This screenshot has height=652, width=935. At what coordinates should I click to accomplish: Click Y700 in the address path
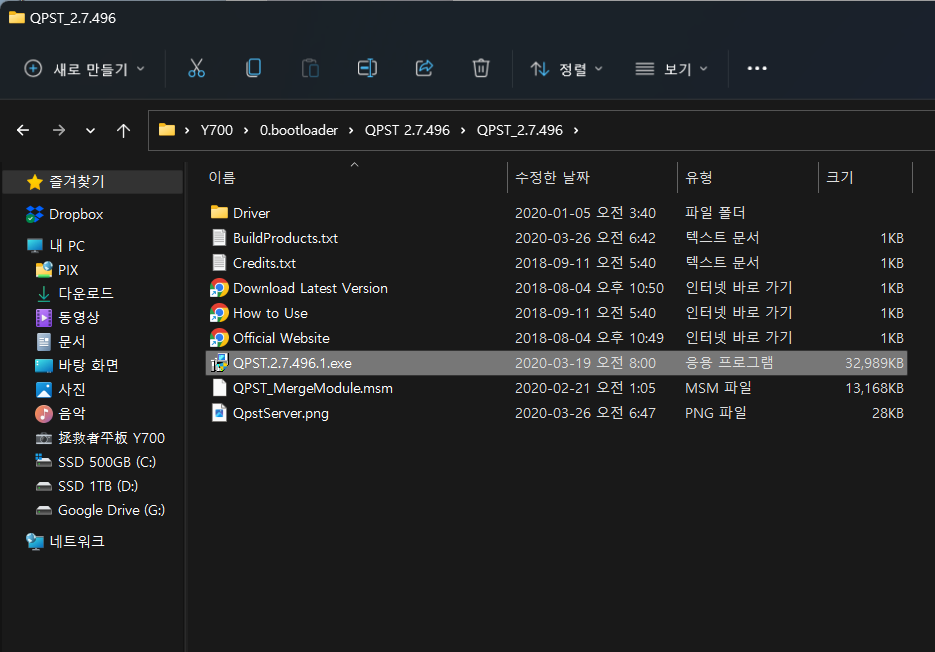pyautogui.click(x=216, y=130)
